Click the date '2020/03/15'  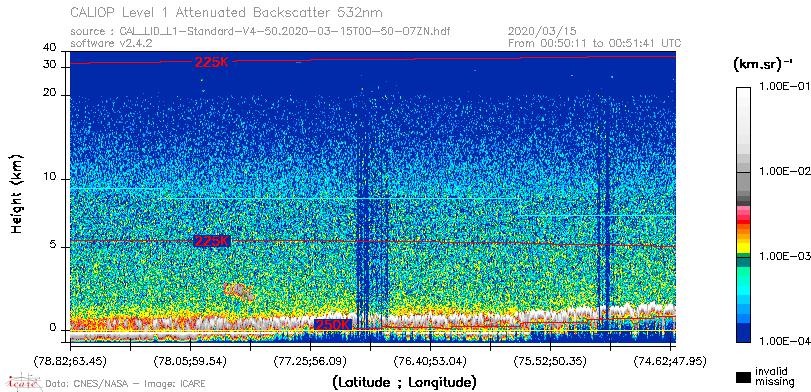542,32
